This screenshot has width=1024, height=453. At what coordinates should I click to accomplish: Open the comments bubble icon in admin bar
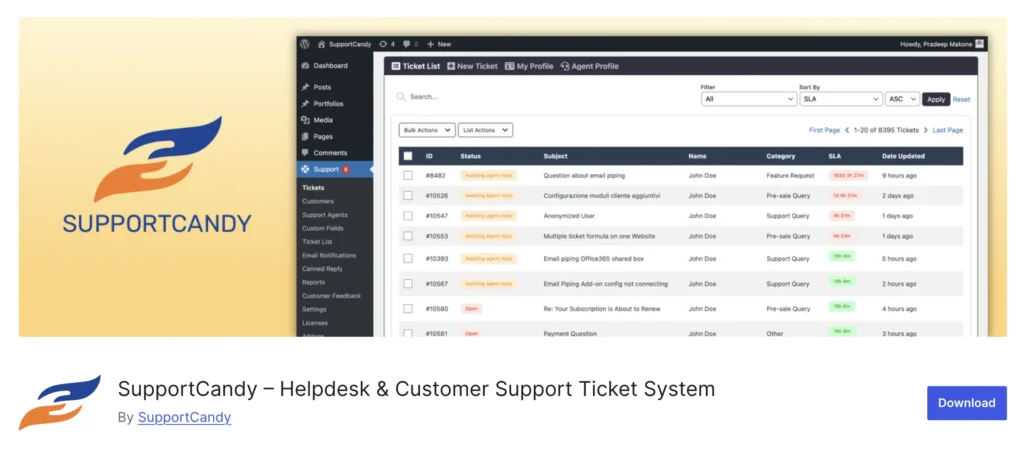click(x=407, y=44)
